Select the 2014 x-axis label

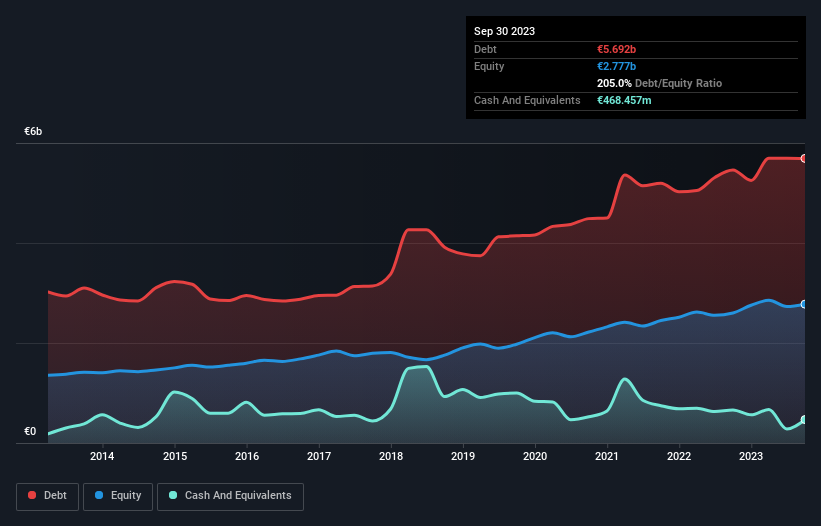coord(102,456)
